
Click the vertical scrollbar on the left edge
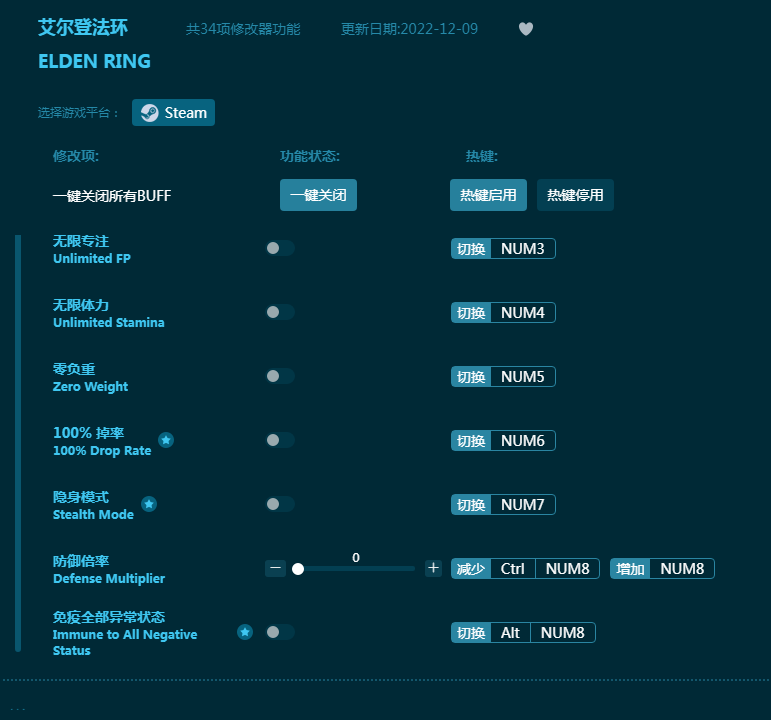click(18, 443)
